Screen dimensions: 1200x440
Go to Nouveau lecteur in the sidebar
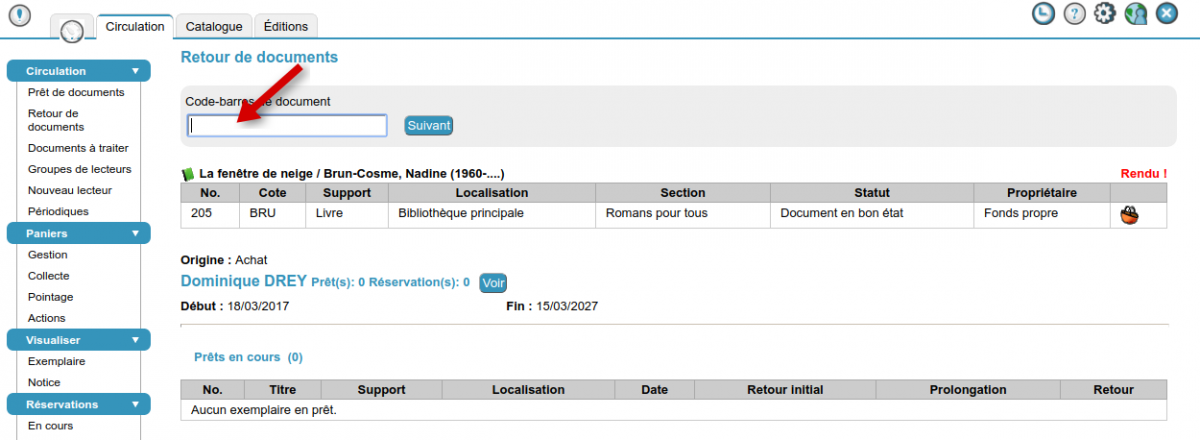pyautogui.click(x=70, y=190)
